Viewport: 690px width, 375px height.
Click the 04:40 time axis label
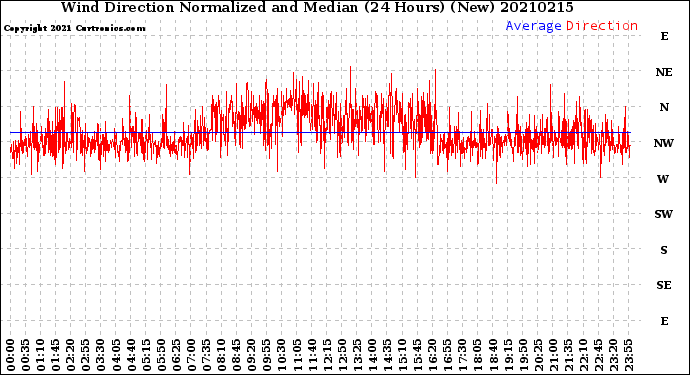coord(131,355)
